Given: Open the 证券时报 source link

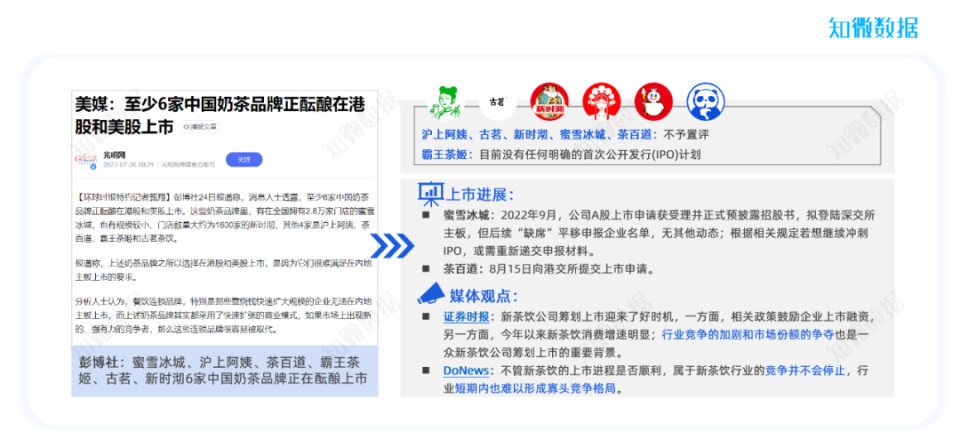Looking at the screenshot, I should [466, 317].
